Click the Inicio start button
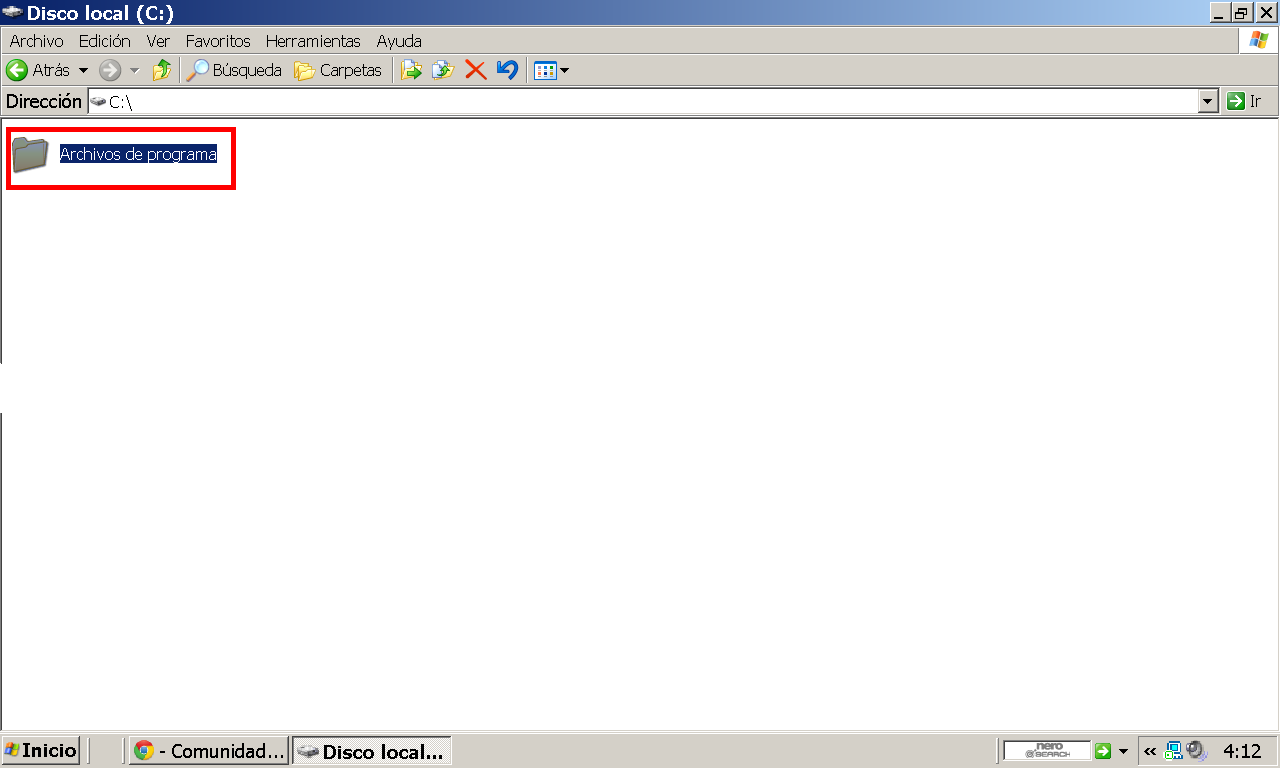The height and width of the screenshot is (768, 1280). (x=41, y=750)
